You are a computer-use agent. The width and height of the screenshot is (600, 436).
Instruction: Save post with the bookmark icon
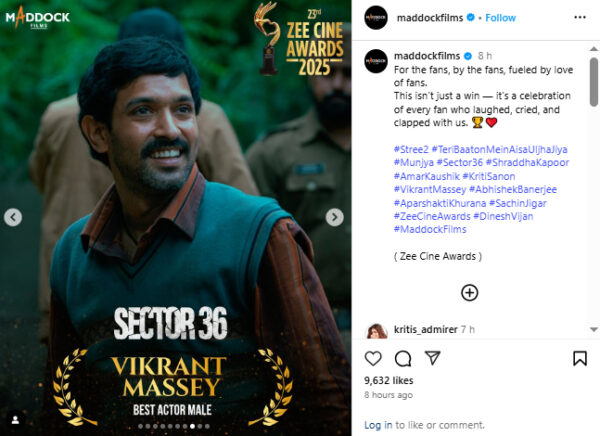580,358
